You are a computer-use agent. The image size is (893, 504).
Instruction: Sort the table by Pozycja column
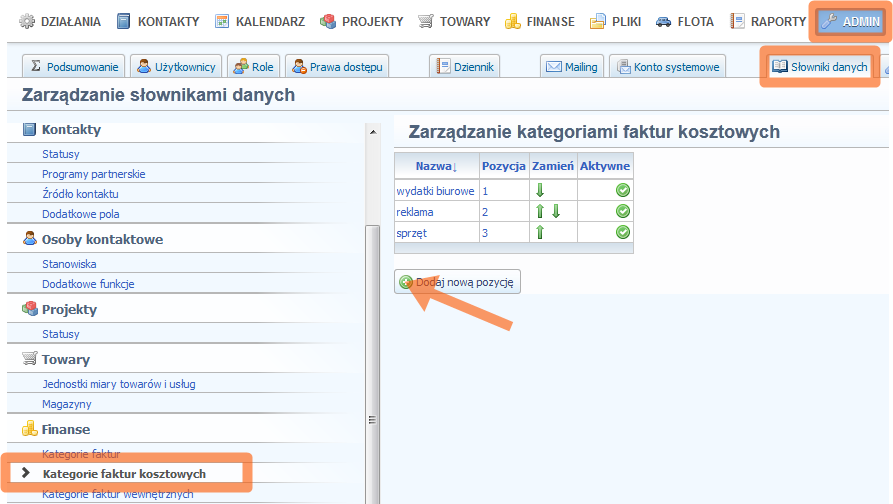[x=503, y=166]
